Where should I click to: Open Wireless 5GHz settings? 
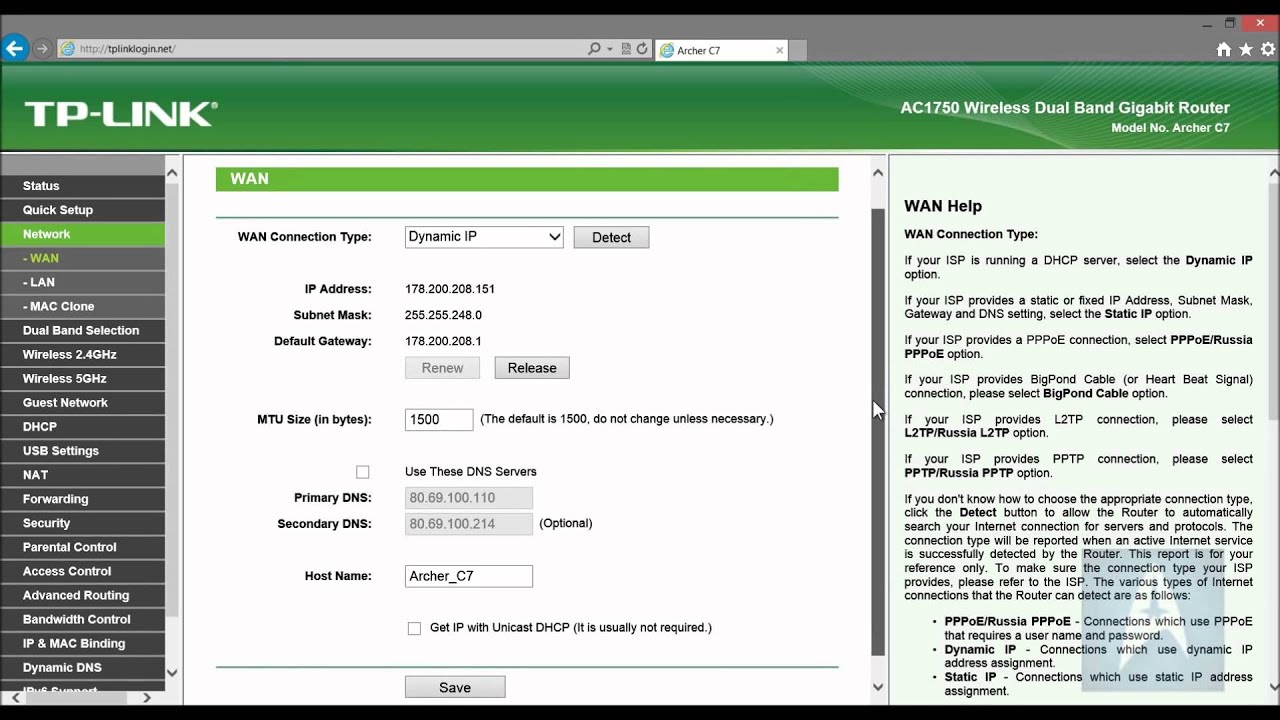82,378
